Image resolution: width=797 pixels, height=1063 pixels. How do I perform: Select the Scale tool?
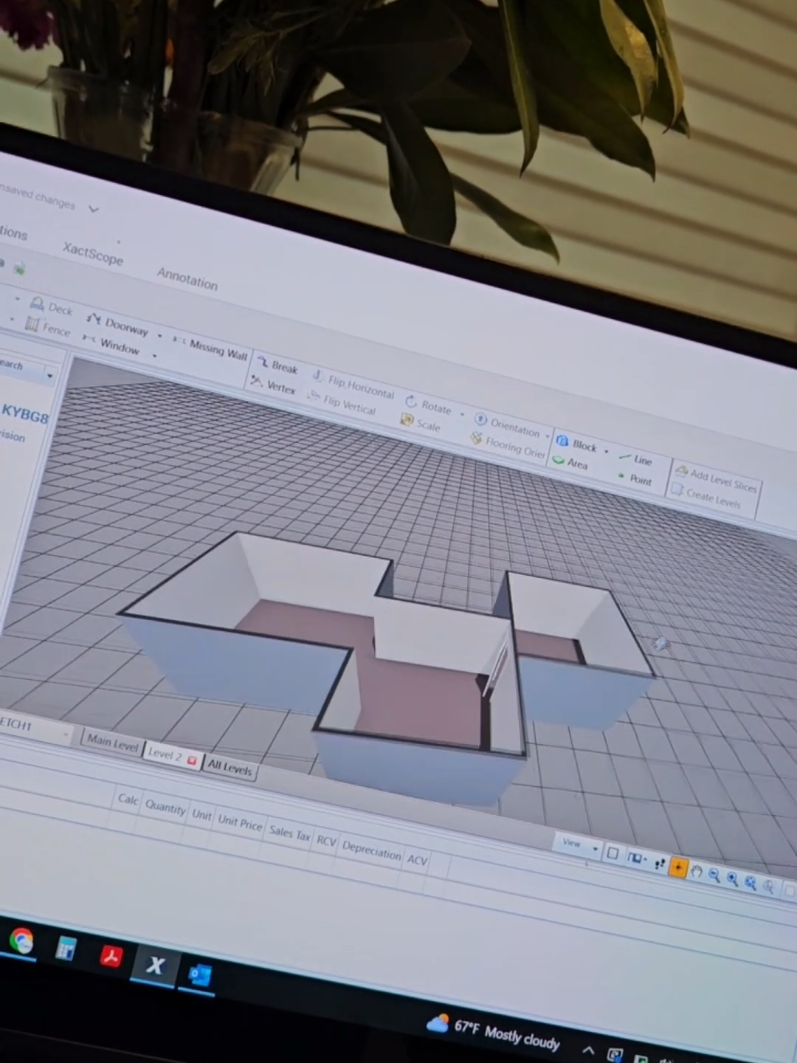coord(421,424)
